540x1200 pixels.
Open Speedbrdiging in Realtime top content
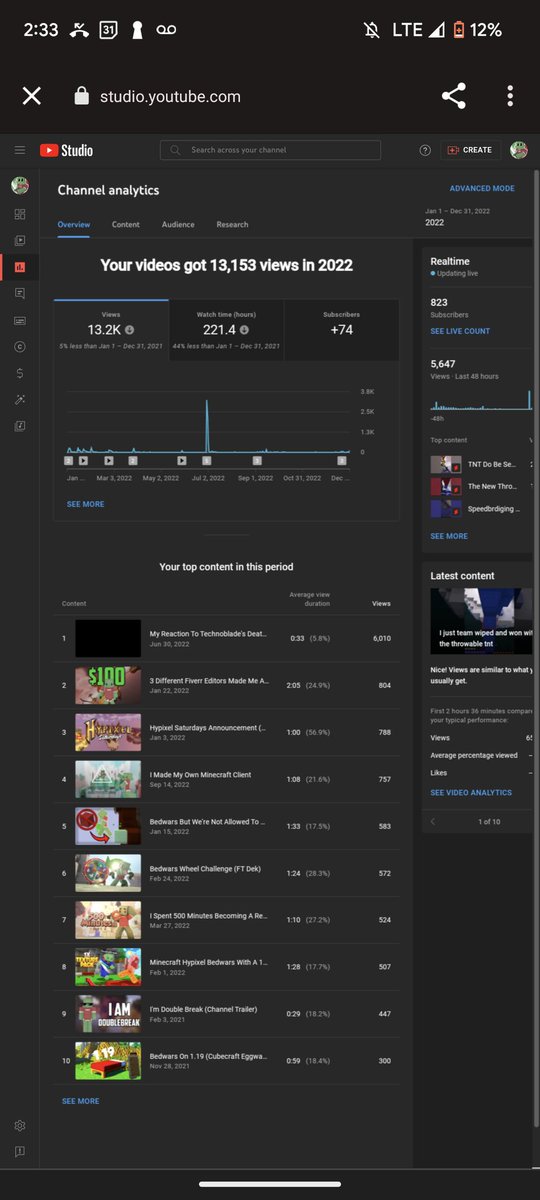pyautogui.click(x=494, y=508)
